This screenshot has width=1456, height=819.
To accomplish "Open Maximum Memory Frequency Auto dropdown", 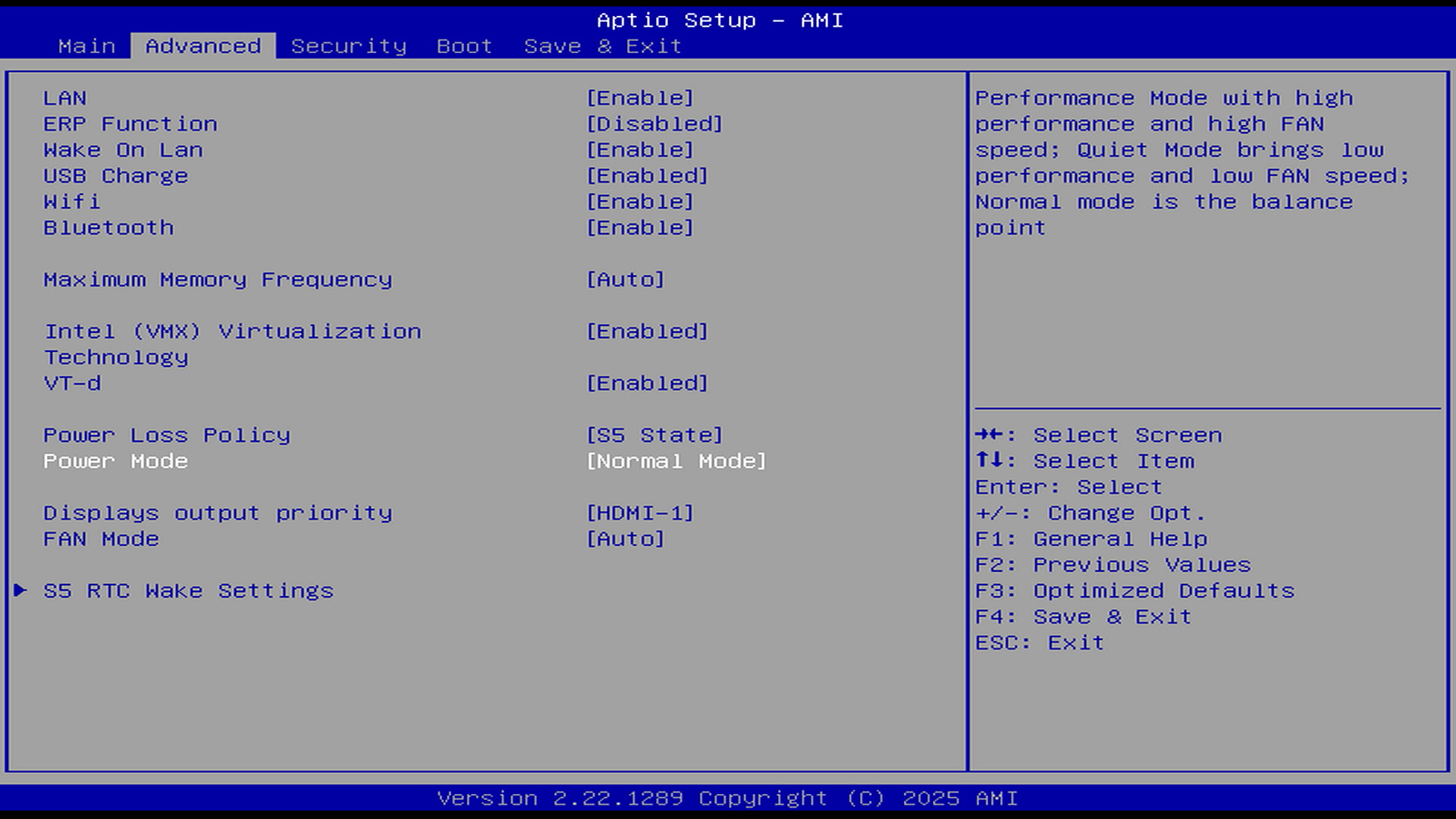I will (x=625, y=280).
